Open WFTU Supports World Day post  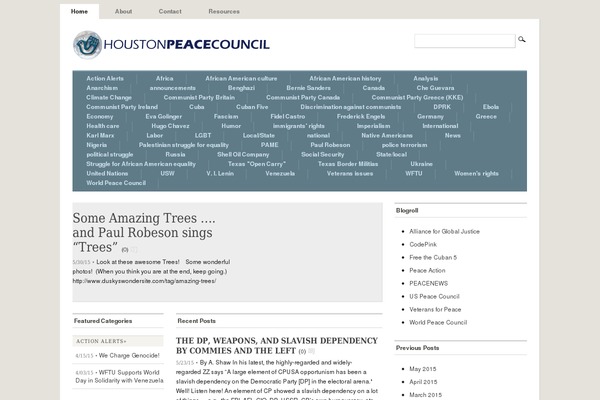click(x=119, y=376)
